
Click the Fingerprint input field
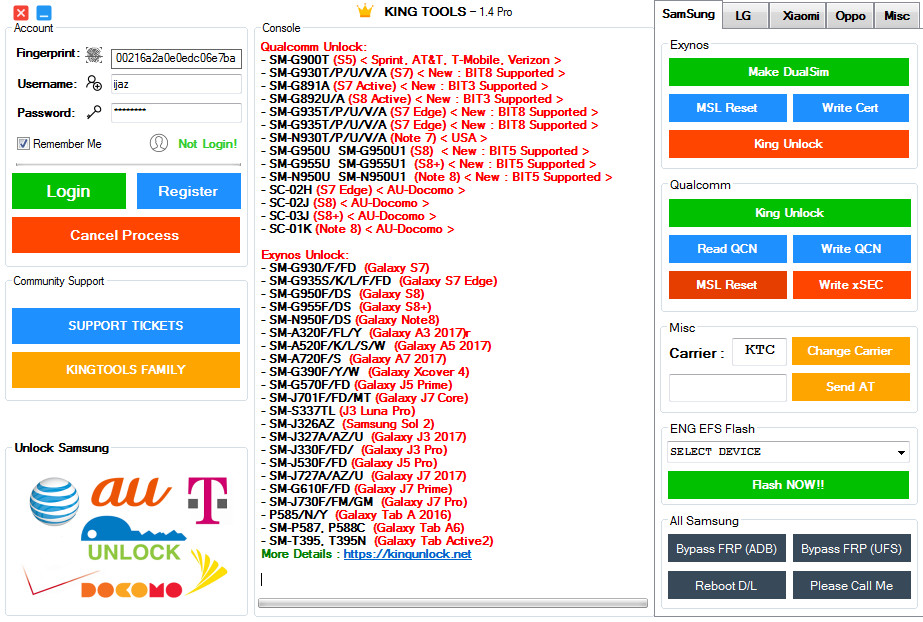pyautogui.click(x=176, y=58)
